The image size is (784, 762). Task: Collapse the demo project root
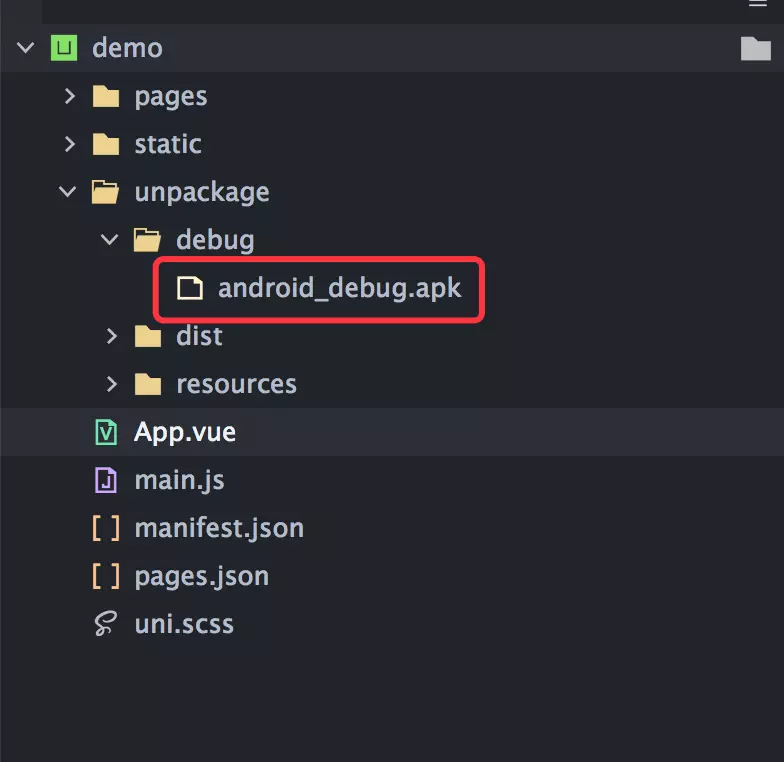(x=26, y=48)
